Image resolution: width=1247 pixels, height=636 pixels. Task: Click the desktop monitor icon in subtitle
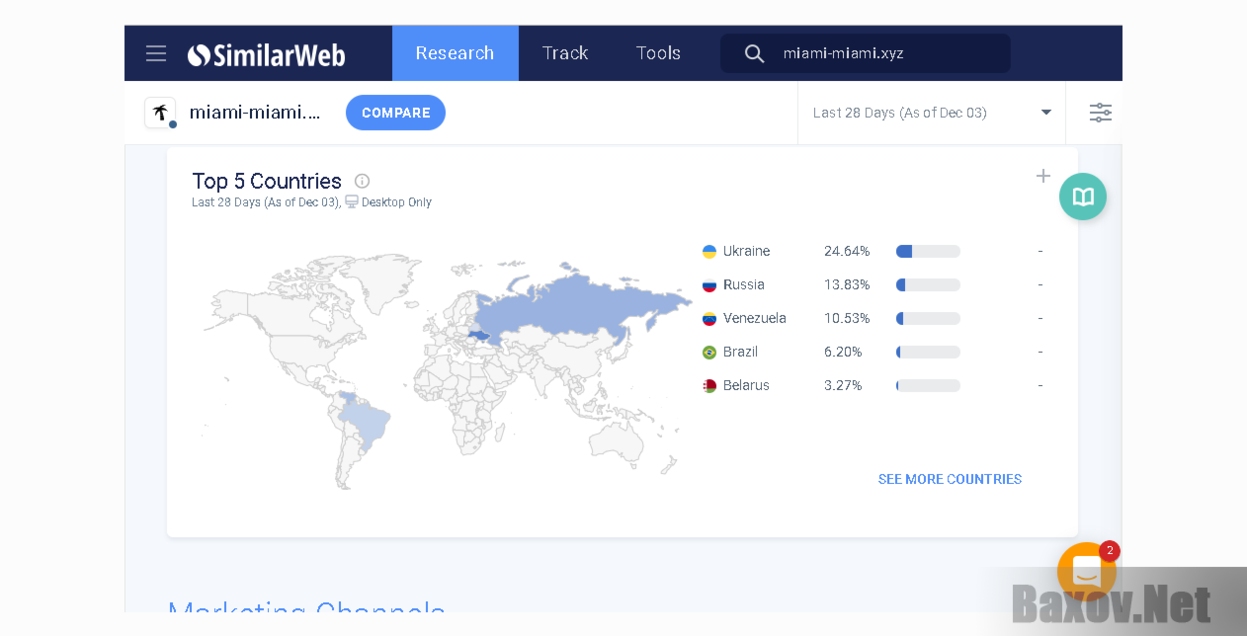[351, 202]
